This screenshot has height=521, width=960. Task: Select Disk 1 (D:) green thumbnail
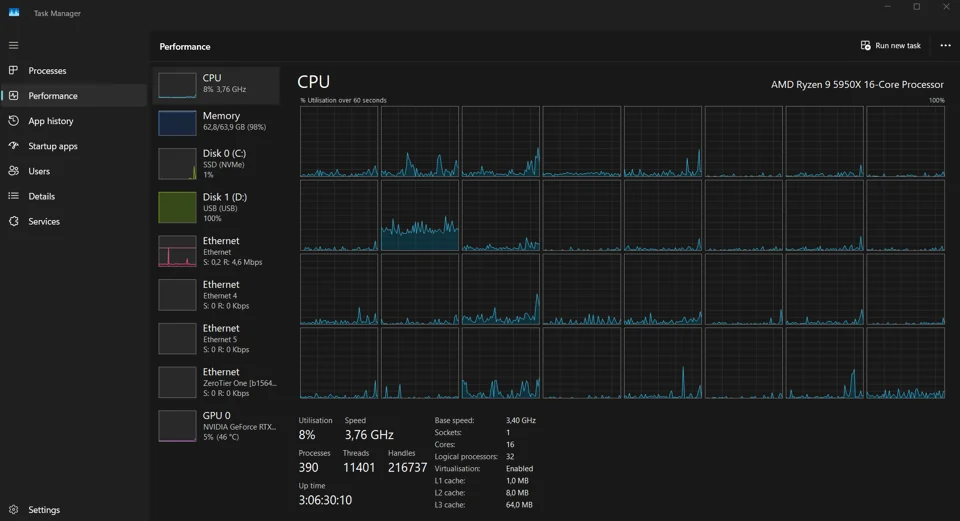177,208
